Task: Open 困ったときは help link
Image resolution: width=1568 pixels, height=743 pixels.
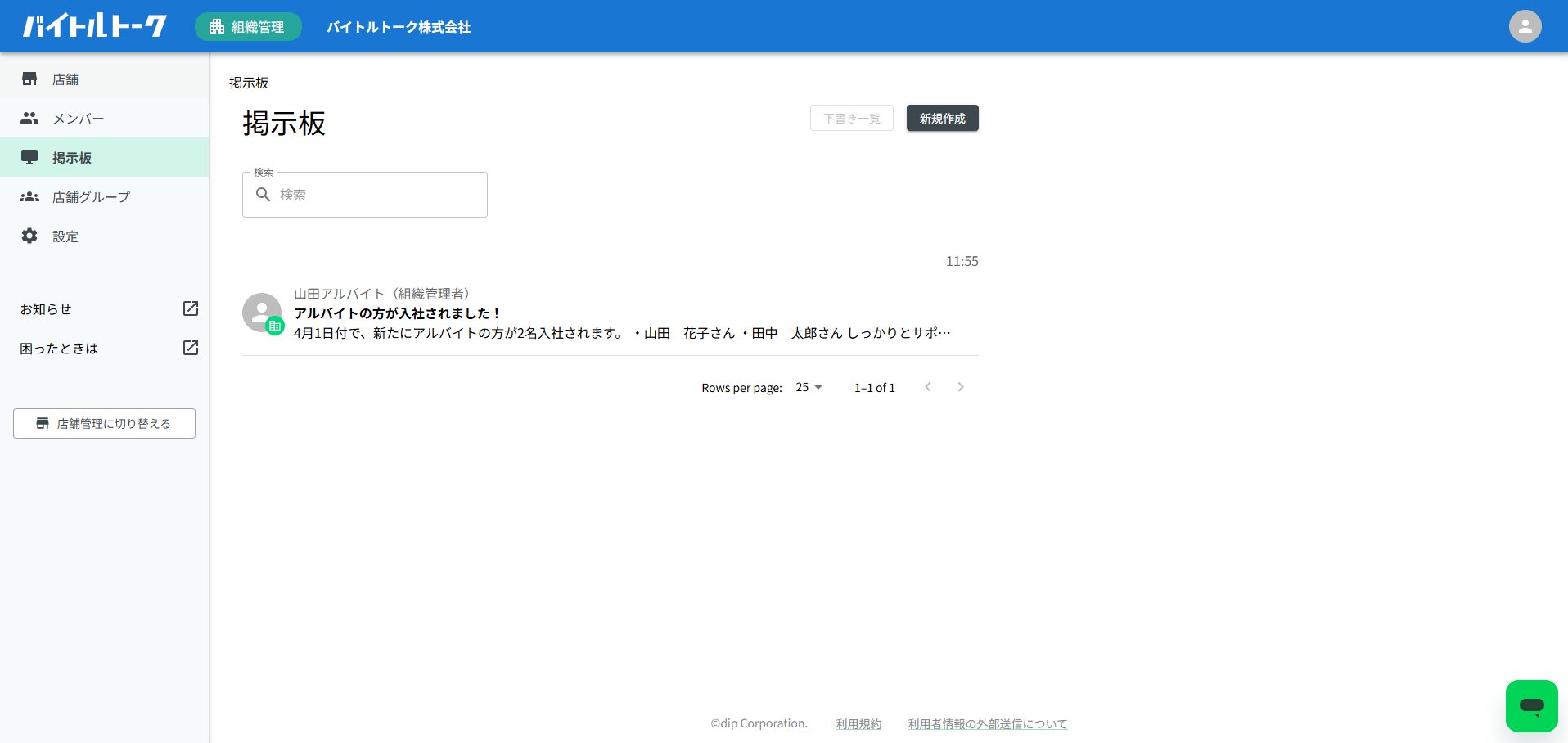Action: 105,348
